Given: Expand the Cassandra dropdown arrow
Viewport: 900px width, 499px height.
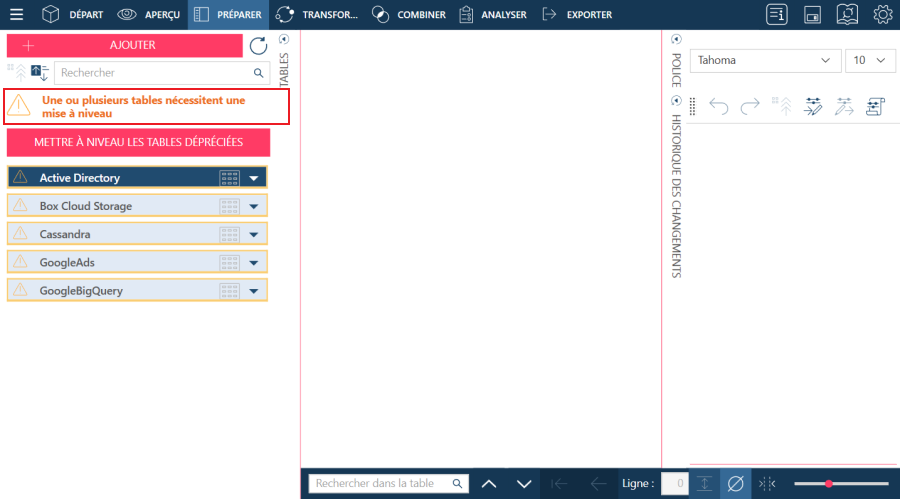Looking at the screenshot, I should tap(254, 234).
